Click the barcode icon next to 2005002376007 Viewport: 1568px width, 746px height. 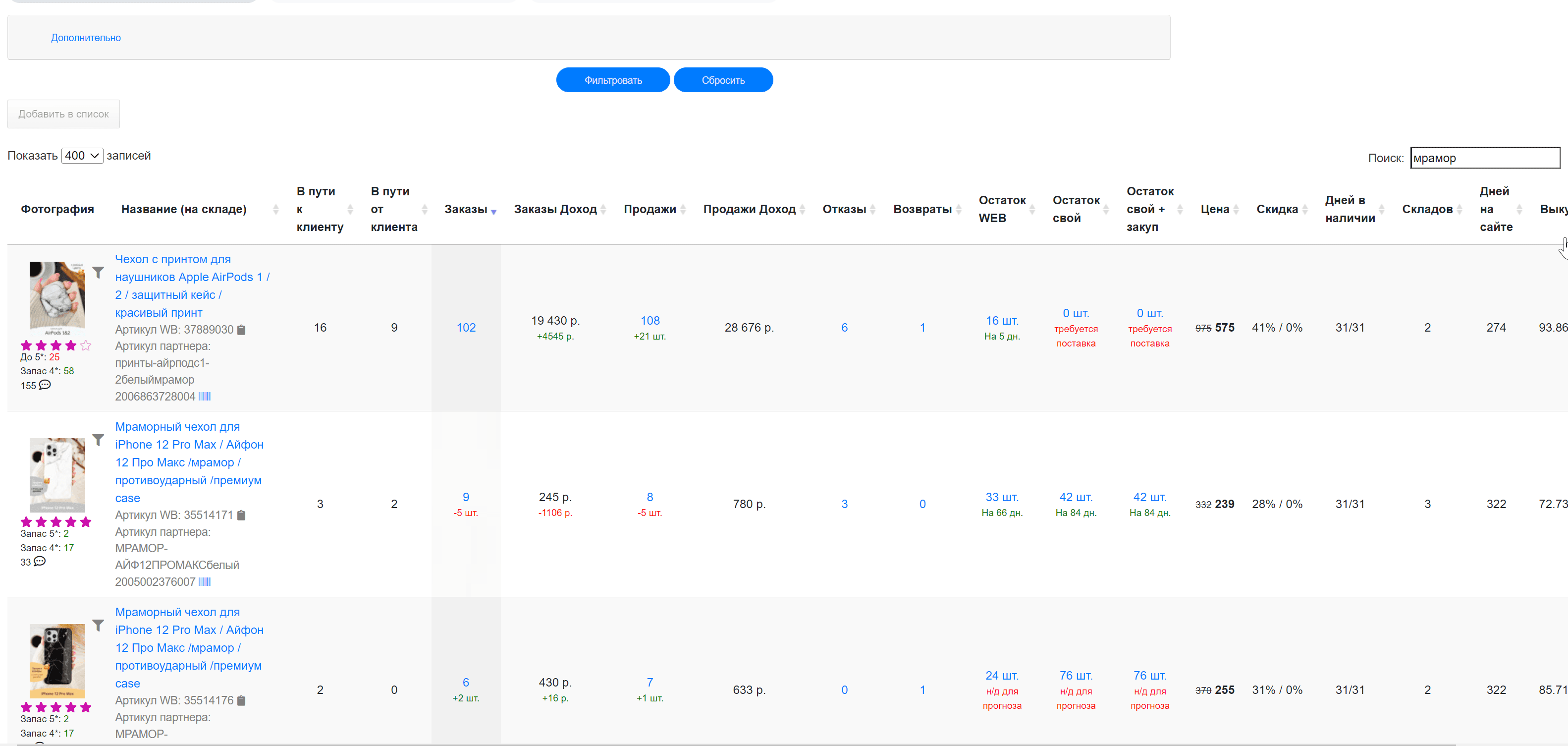205,581
